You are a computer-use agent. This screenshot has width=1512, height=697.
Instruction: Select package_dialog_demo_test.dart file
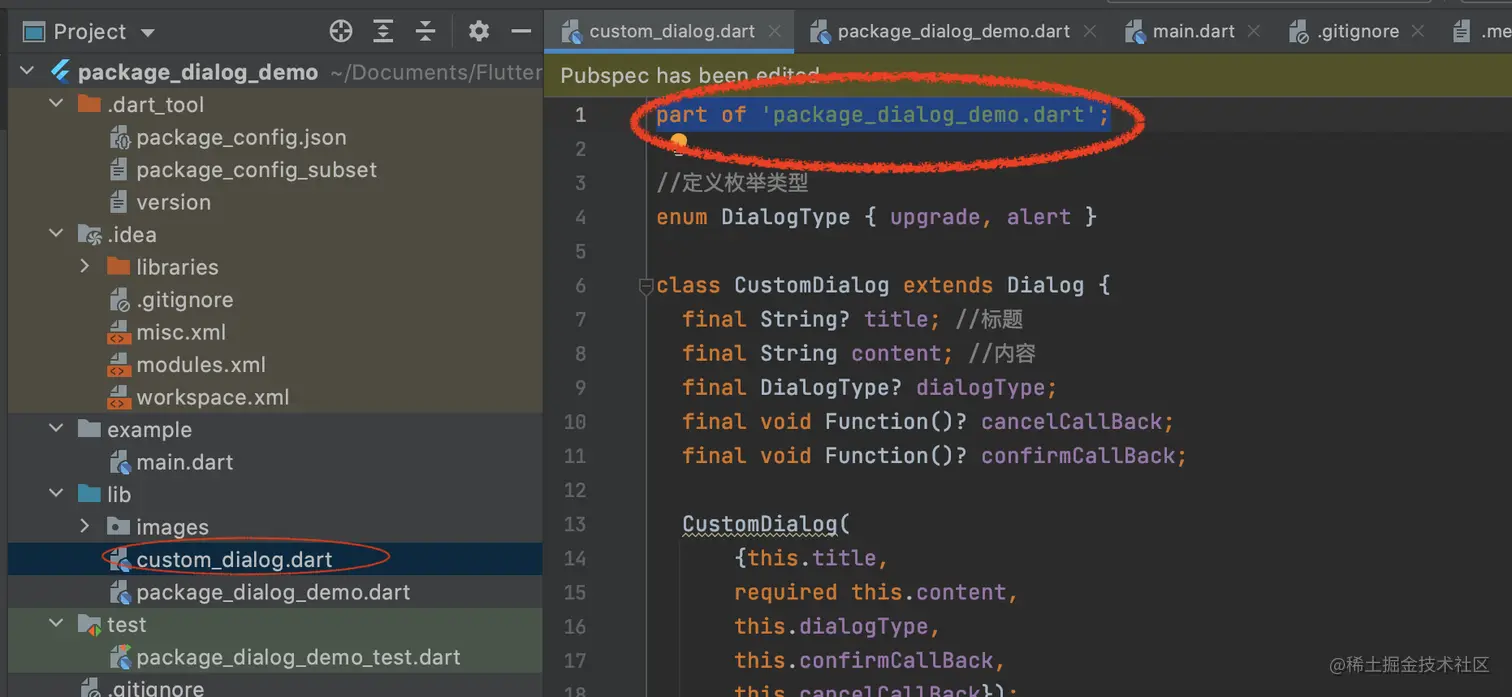[298, 657]
